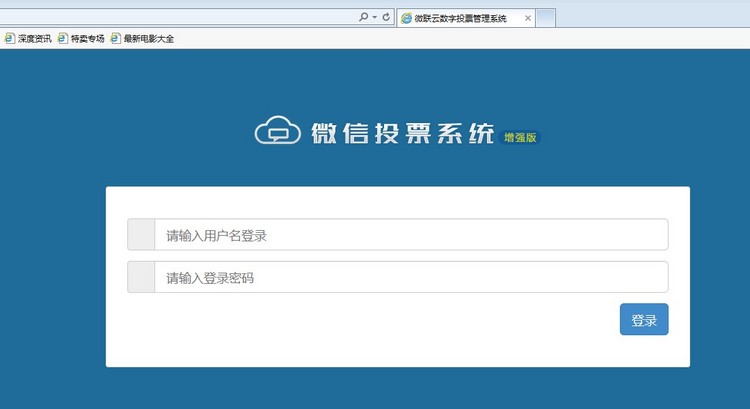Open the 深度资讯 favorites link
The width and height of the screenshot is (750, 409).
click(x=28, y=39)
